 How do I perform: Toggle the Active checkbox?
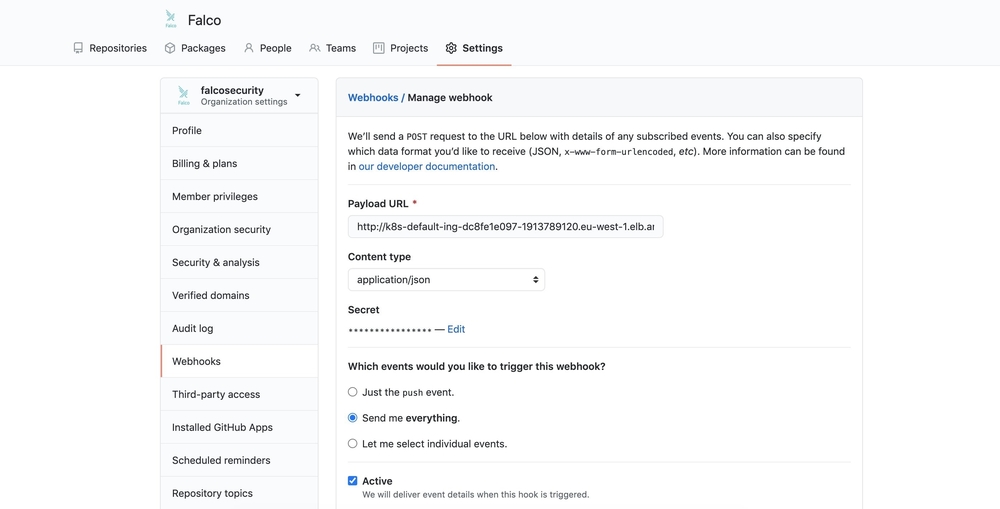click(353, 480)
